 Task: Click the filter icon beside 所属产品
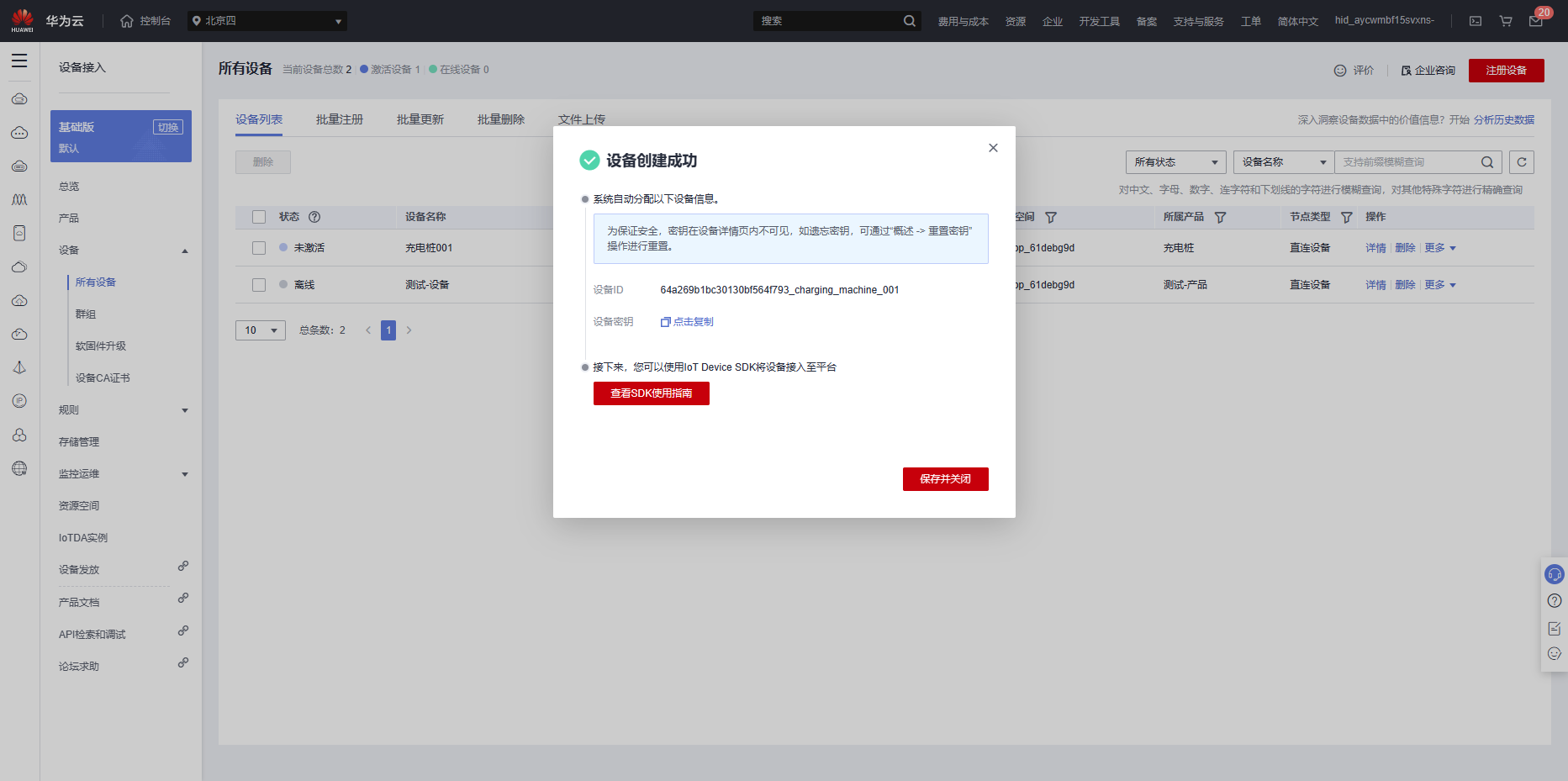tap(1220, 217)
